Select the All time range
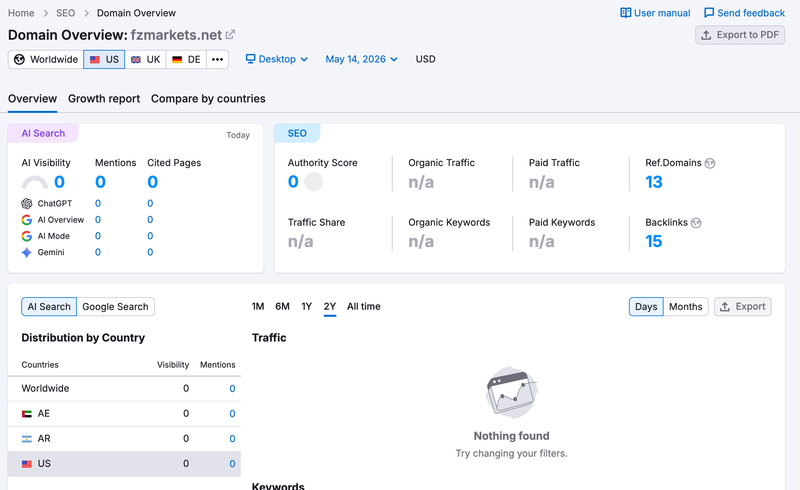800x490 pixels. pos(364,306)
